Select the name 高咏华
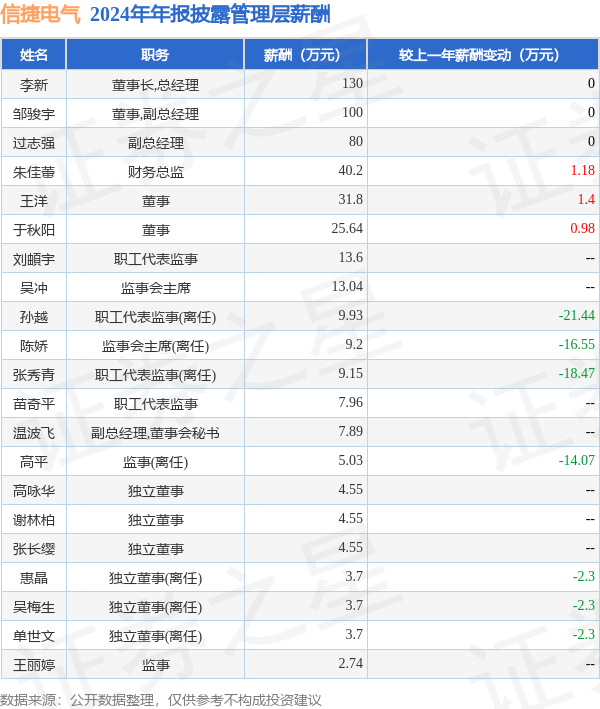The width and height of the screenshot is (600, 709). 34,490
